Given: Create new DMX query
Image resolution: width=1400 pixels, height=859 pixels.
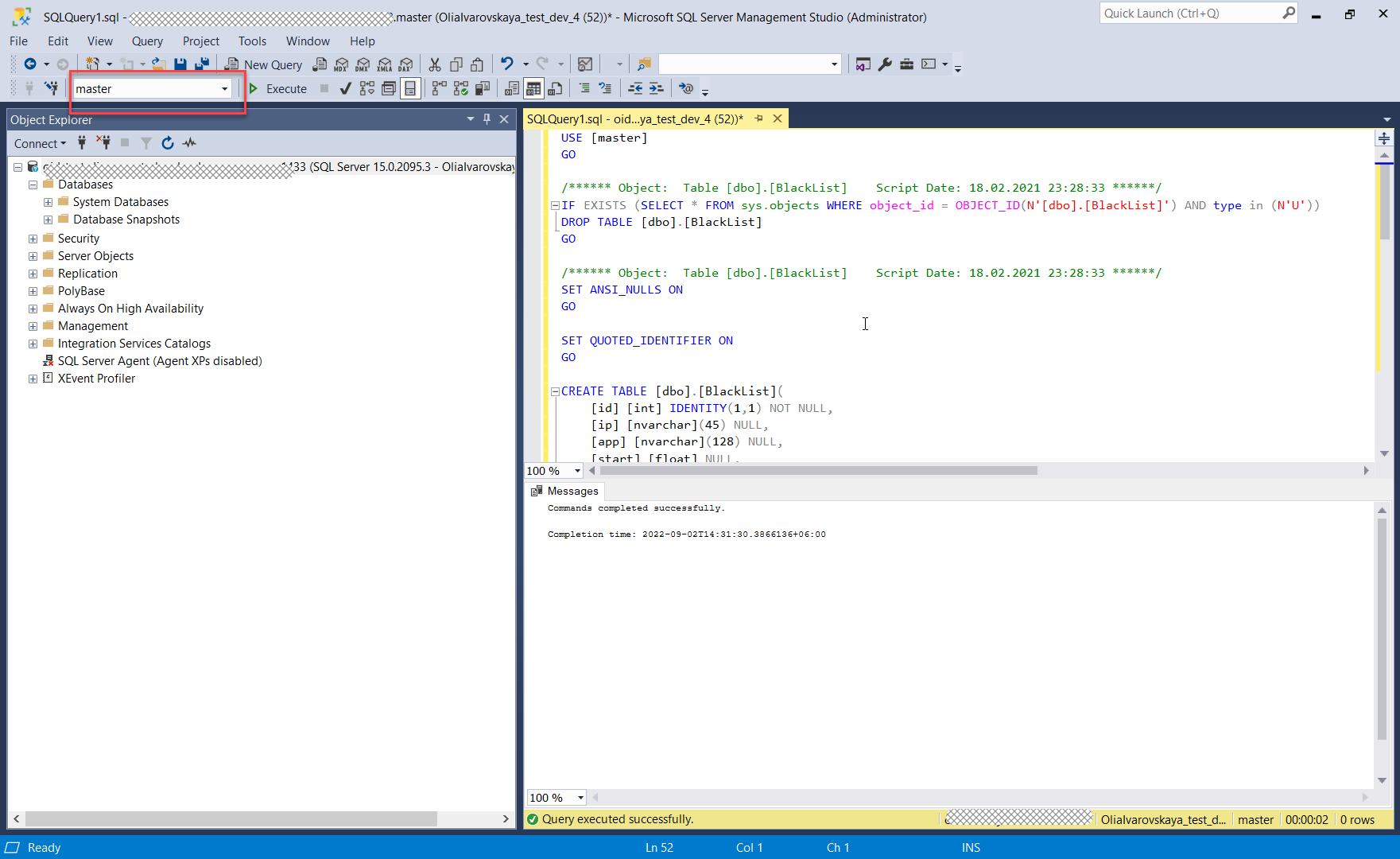Looking at the screenshot, I should click(363, 64).
